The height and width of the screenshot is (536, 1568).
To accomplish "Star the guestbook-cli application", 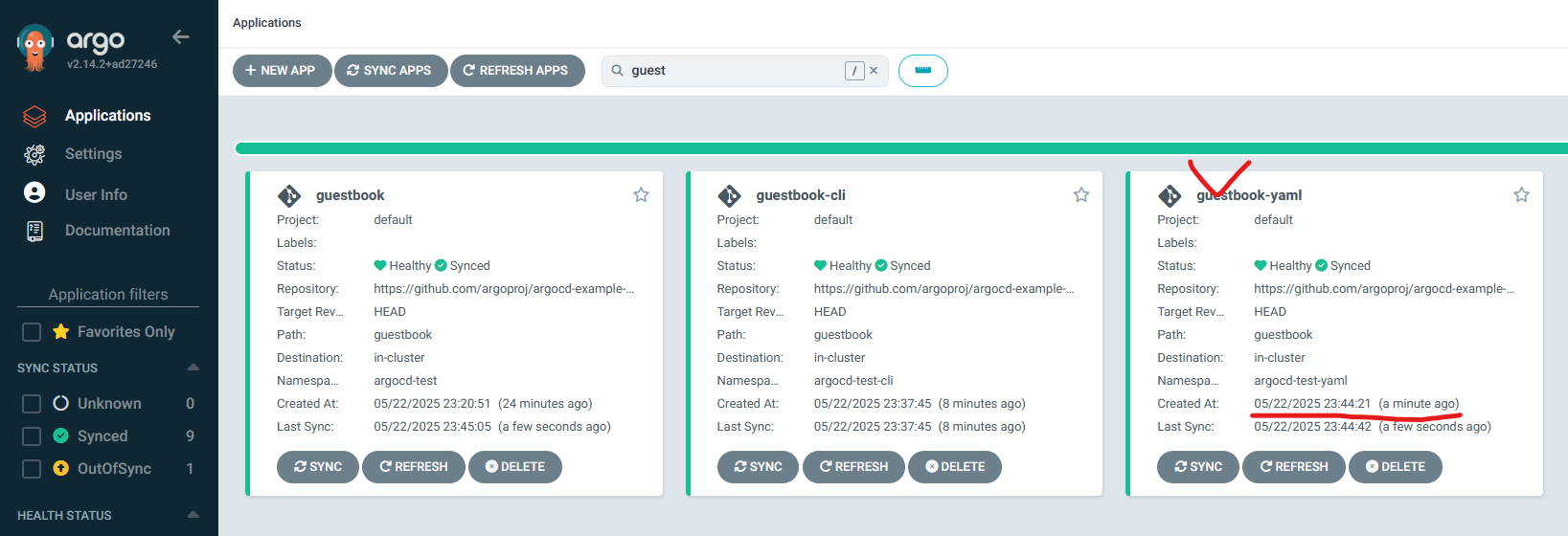I will (1081, 195).
